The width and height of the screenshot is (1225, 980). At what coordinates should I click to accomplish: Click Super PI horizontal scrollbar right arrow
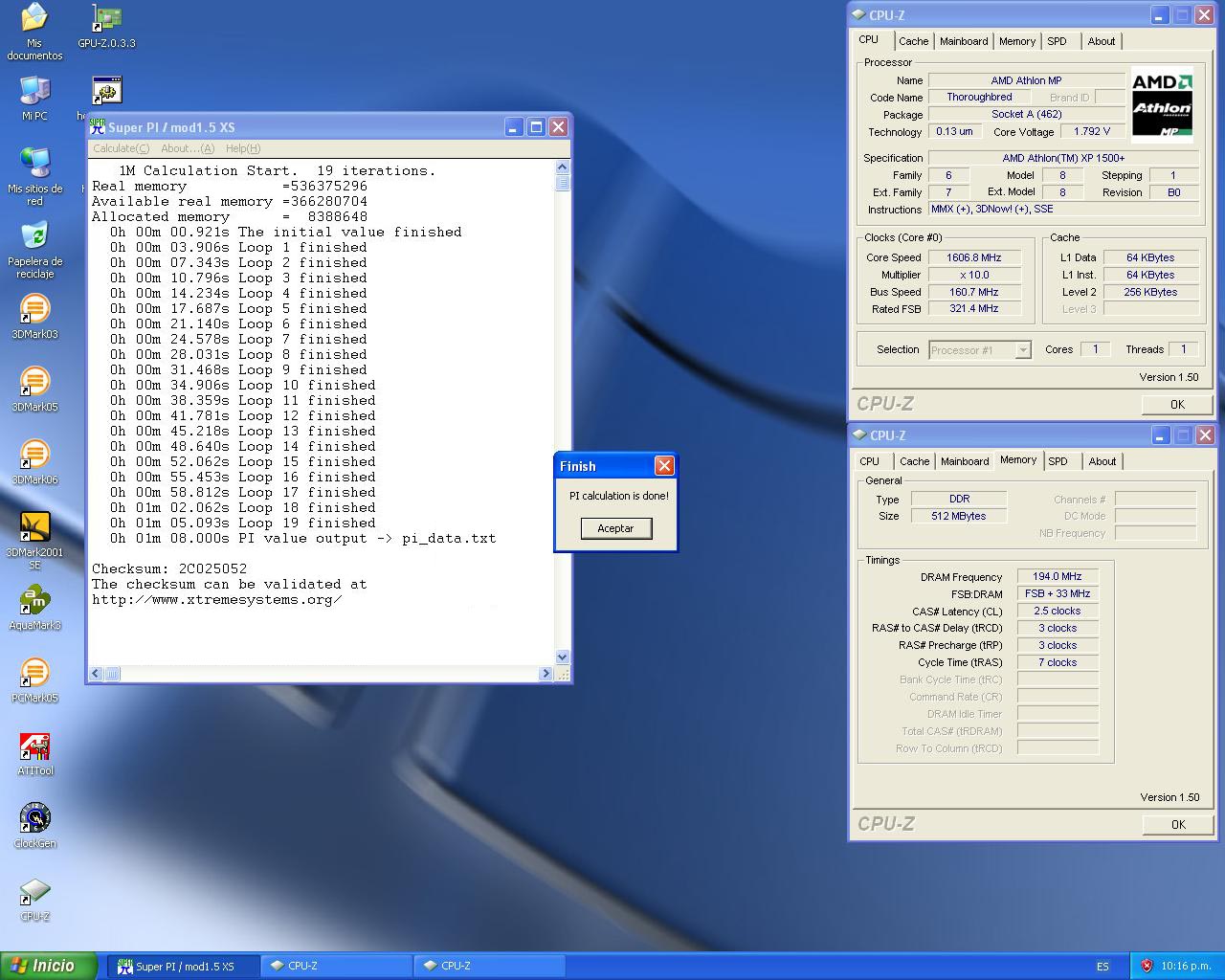[x=546, y=674]
